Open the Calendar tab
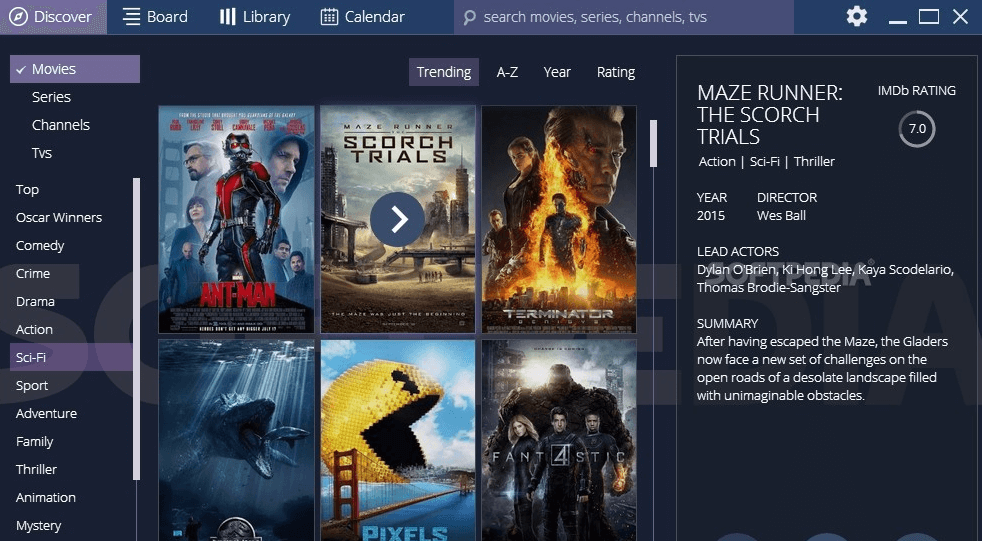The width and height of the screenshot is (982, 541). (363, 17)
